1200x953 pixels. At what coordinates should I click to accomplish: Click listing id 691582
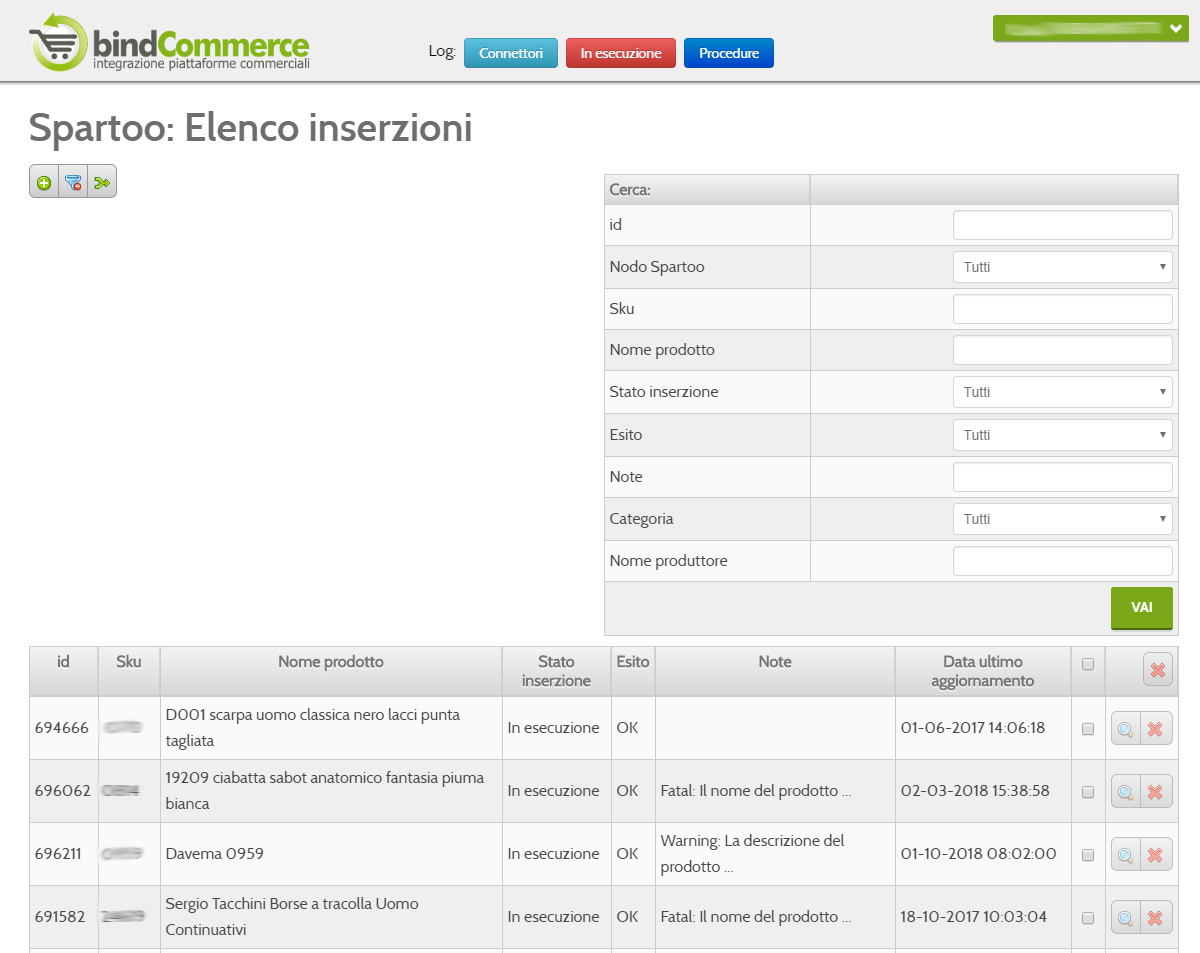[x=60, y=917]
